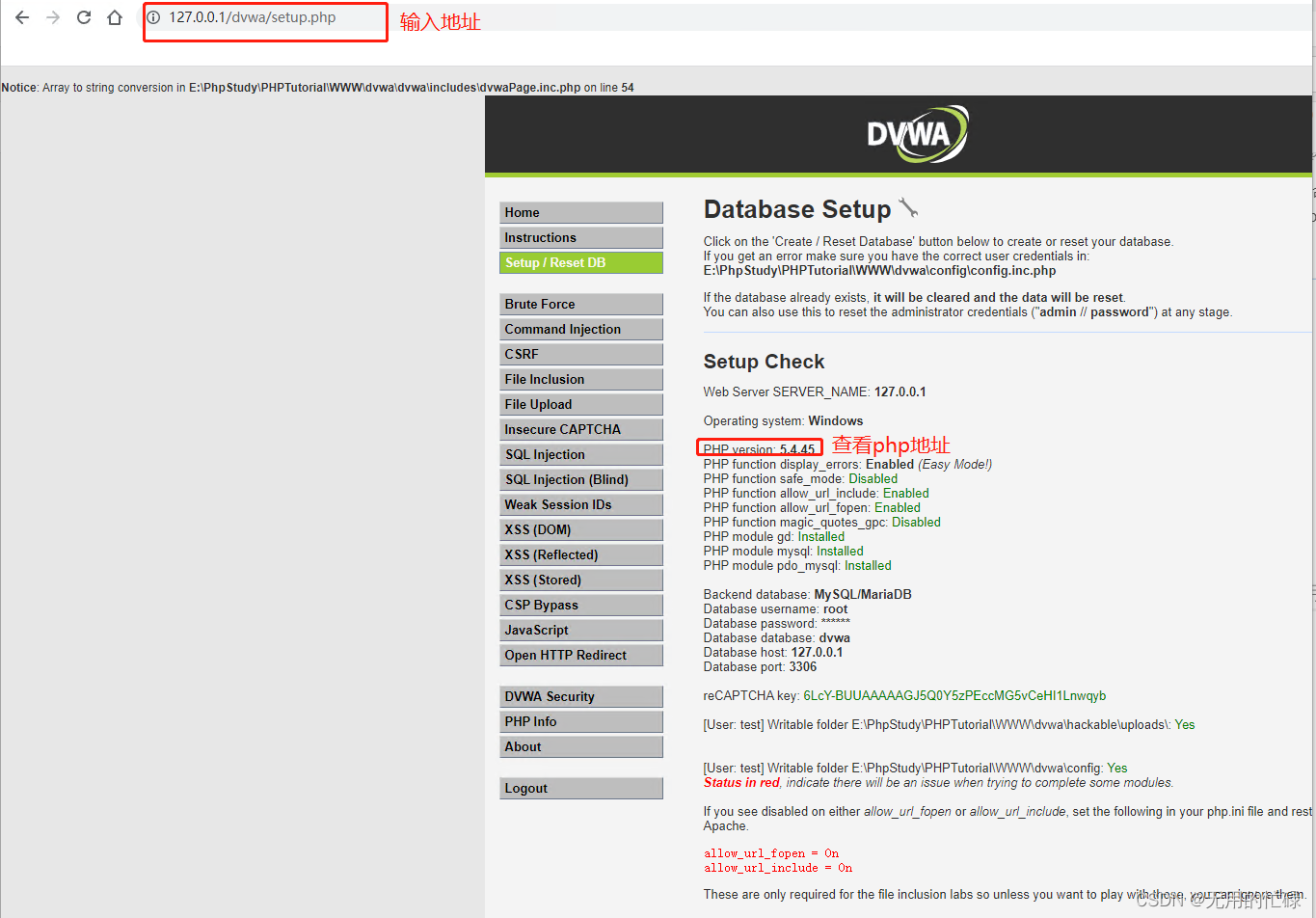Open the File Inclusion module

pos(581,379)
